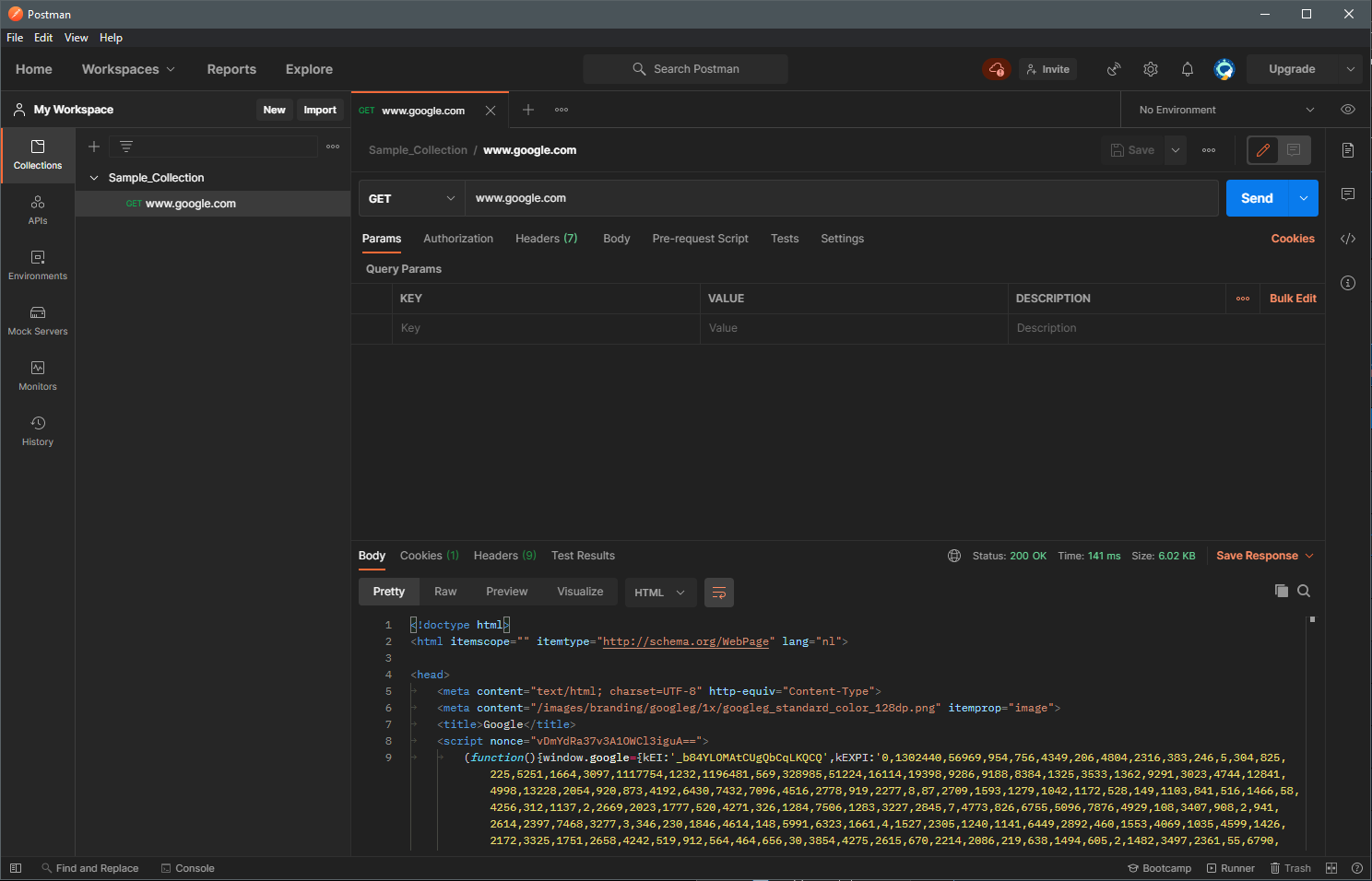Click the environment quick look eye icon

(x=1348, y=110)
